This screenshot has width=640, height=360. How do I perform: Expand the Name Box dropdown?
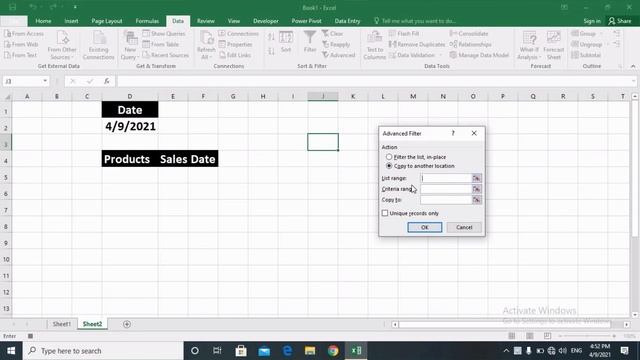(45, 81)
